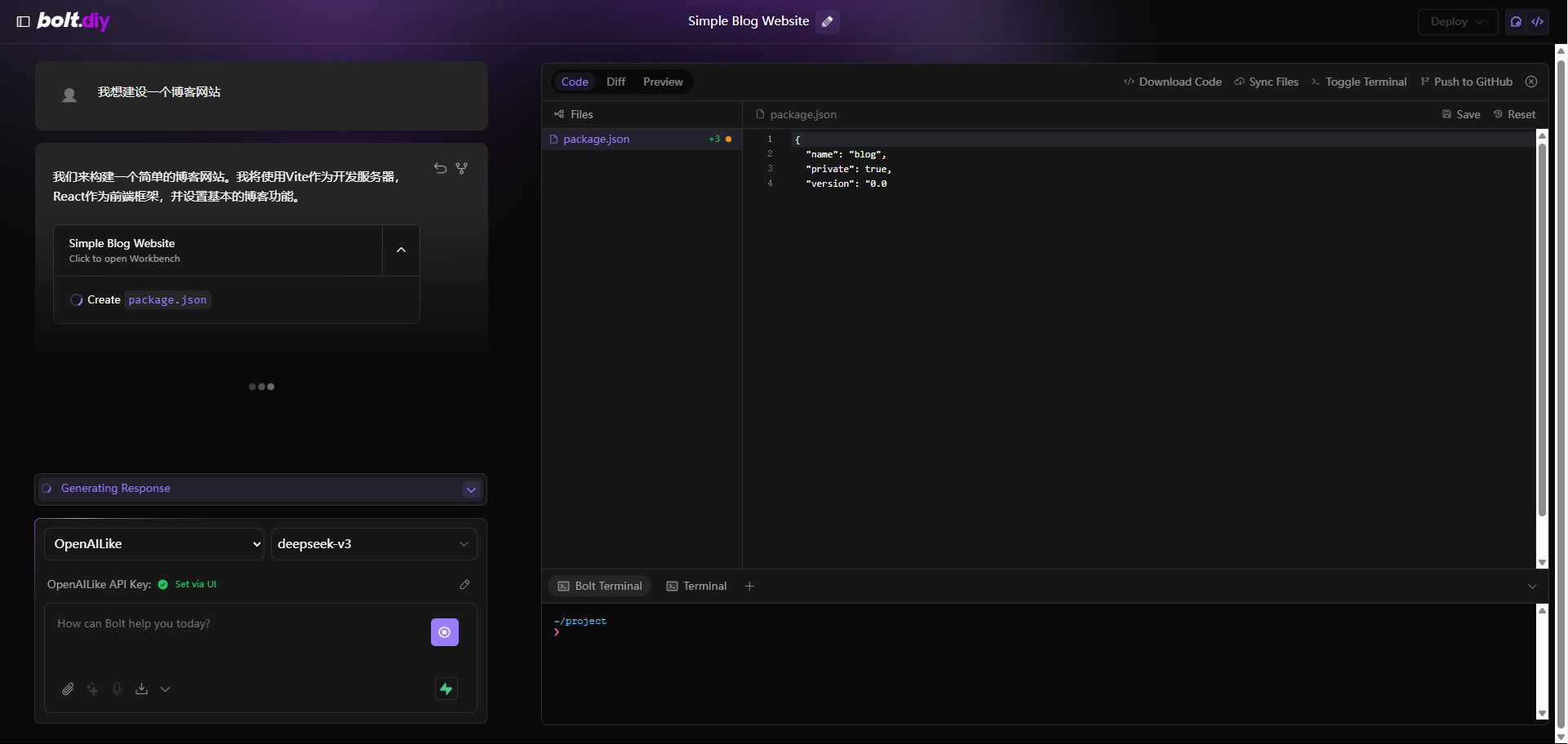Click the bolt.diy logo
Viewport: 1568px width, 744px height.
click(73, 20)
